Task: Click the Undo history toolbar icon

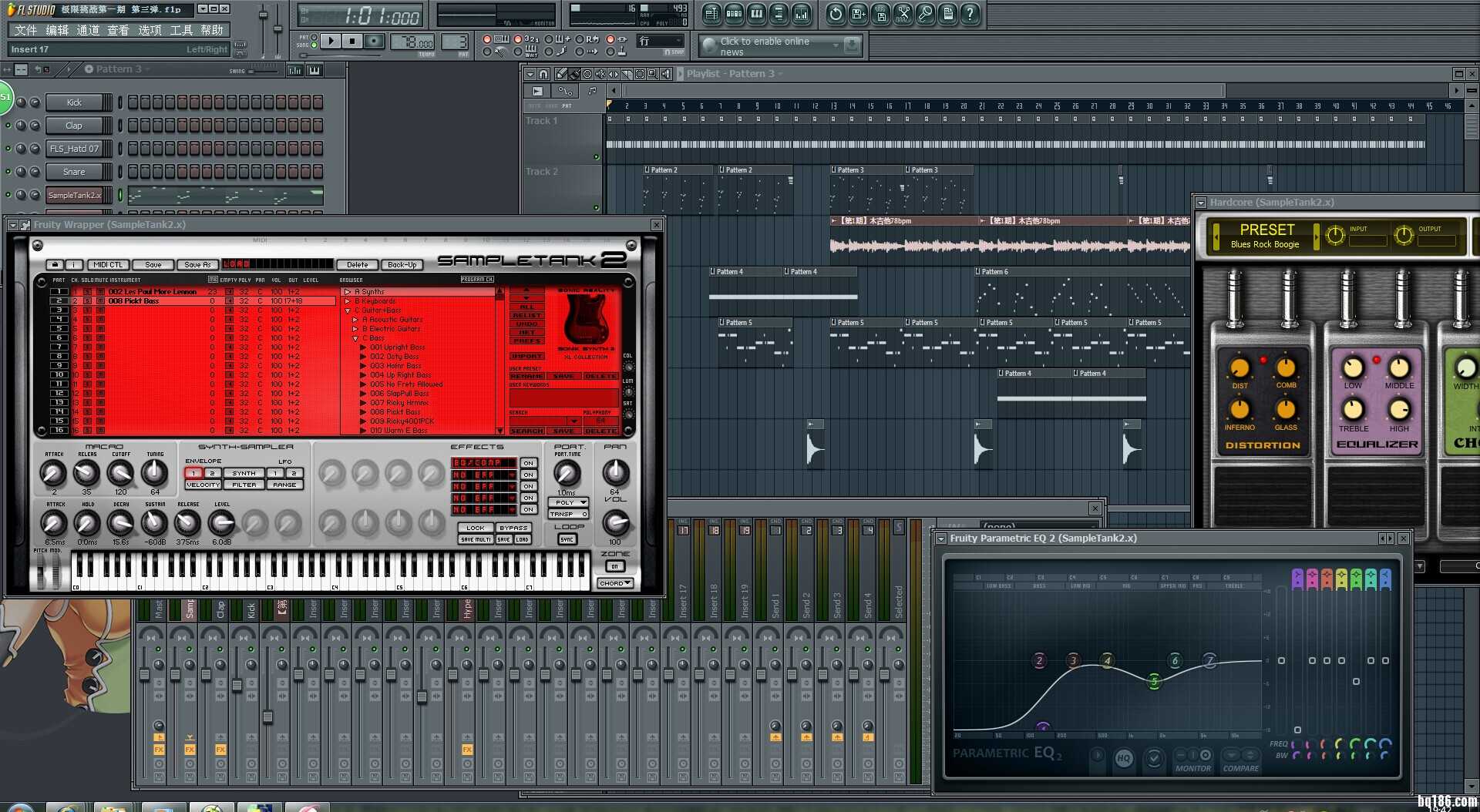Action: click(x=836, y=14)
